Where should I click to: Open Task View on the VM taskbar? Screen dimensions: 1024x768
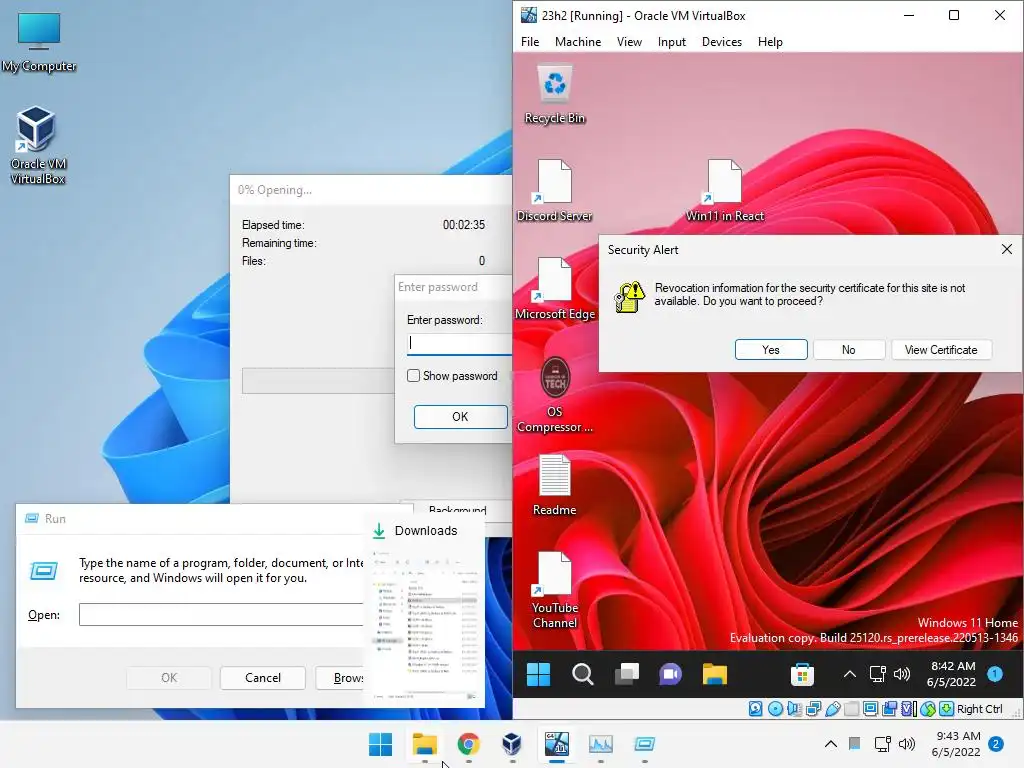627,674
